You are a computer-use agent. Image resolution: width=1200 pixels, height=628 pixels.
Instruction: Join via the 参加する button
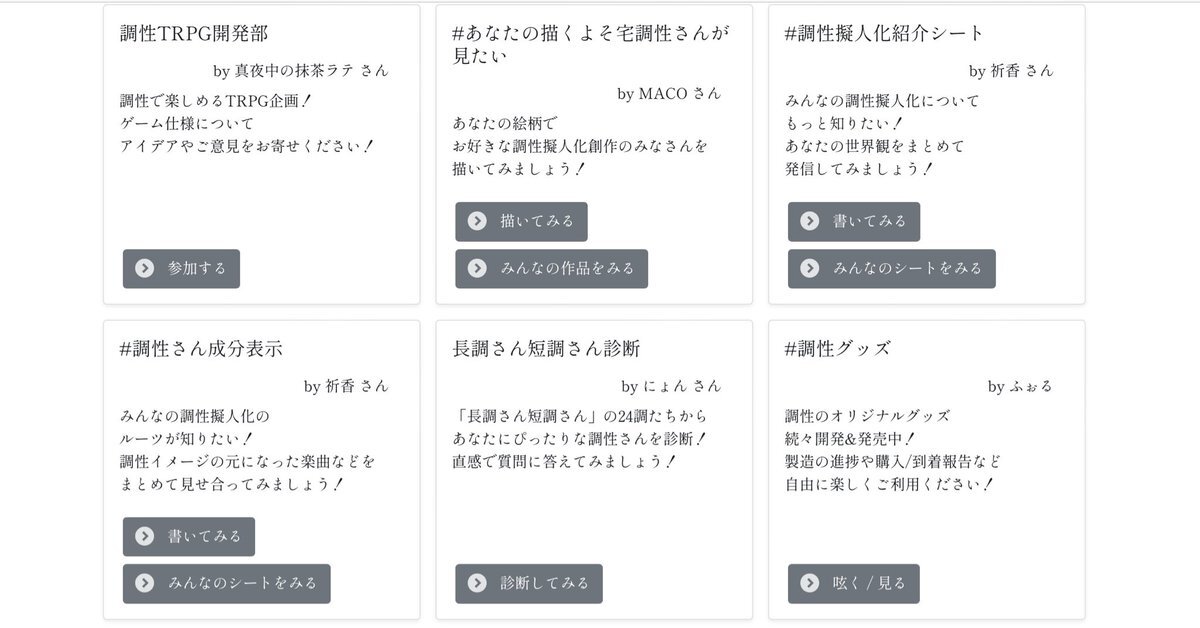[x=181, y=268]
